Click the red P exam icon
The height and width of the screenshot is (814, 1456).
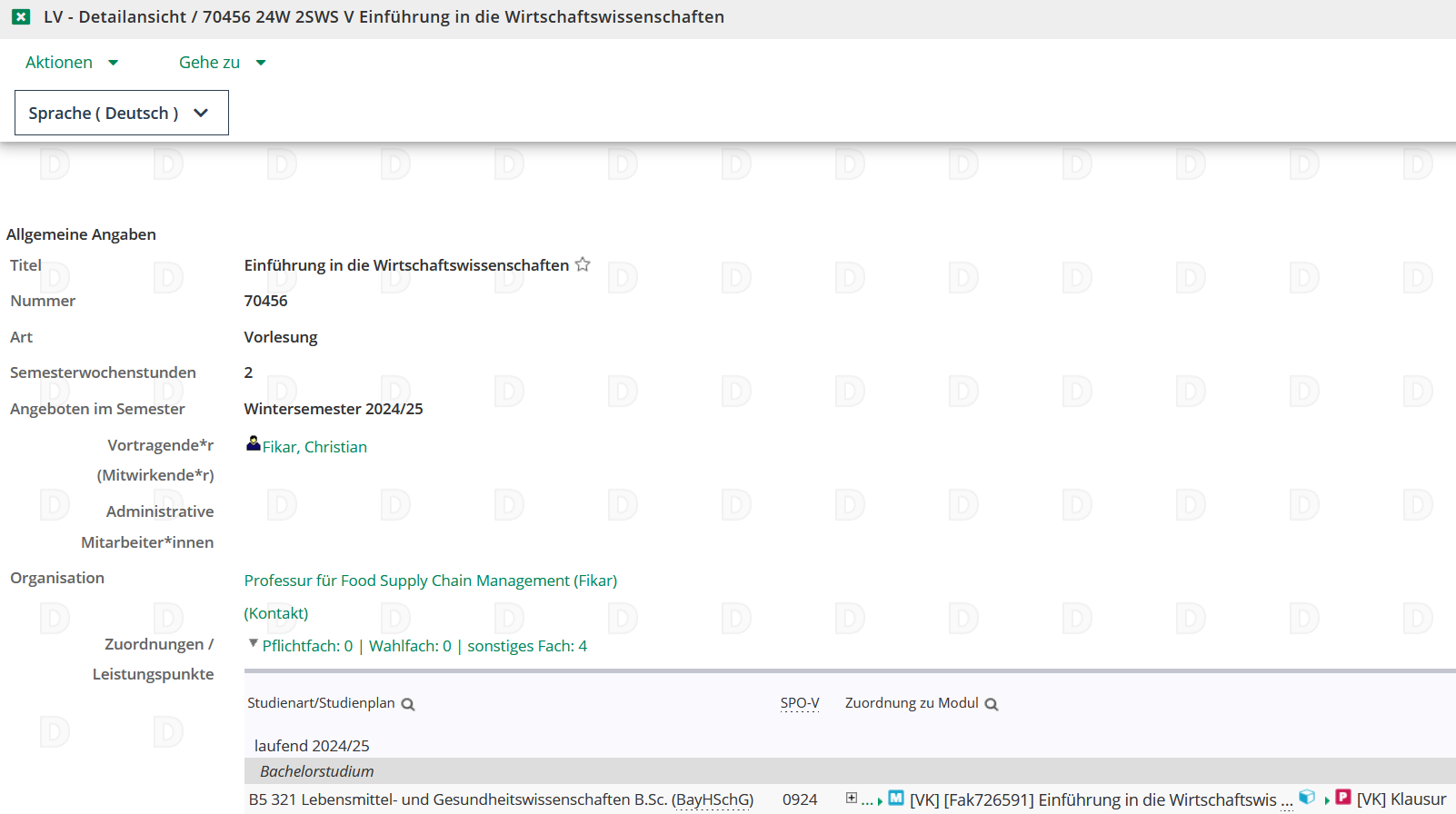tap(1343, 798)
